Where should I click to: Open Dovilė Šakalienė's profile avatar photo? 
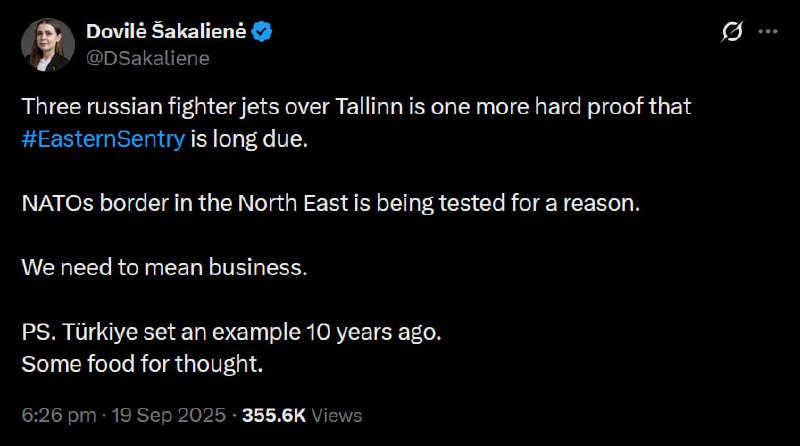[x=49, y=45]
